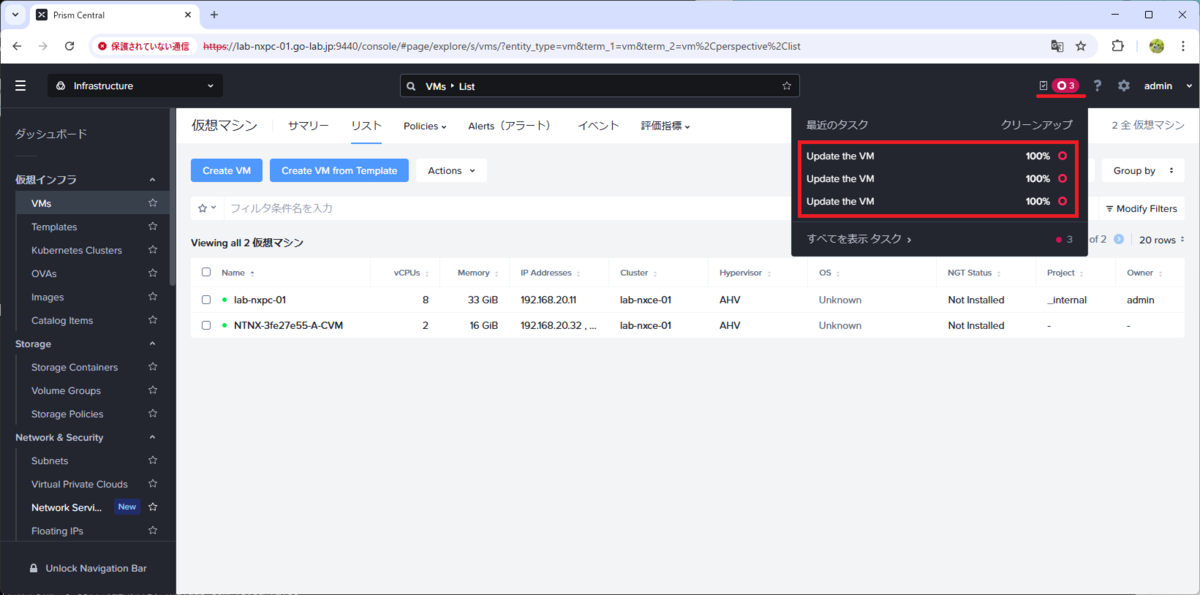This screenshot has width=1200, height=595.
Task: Bookmark the VMs List search with star
Action: 787,86
